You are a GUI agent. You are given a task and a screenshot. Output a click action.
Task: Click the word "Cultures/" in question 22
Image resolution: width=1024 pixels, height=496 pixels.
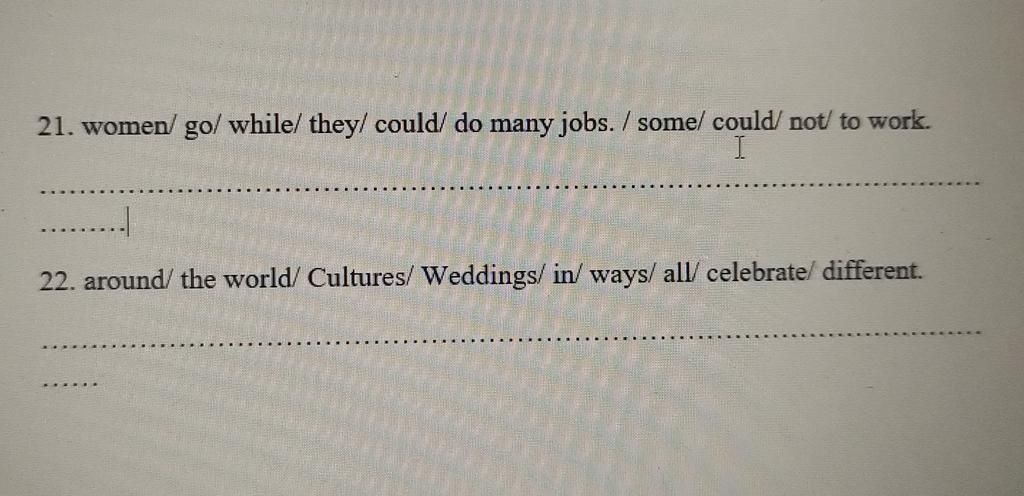360,278
